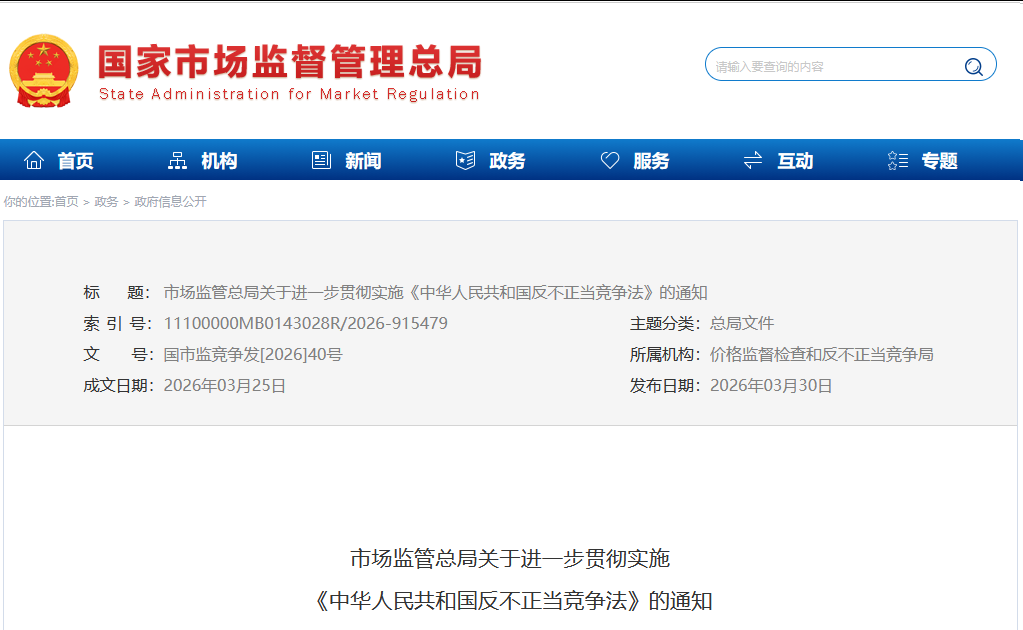Open the 机构 navigation menu item
Screen dimensions: 1023x630
tap(219, 161)
